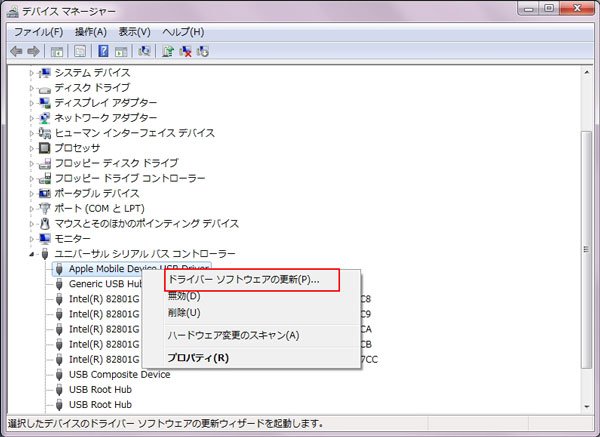Expand the ディスプレイ アダプター node

pos(32,103)
